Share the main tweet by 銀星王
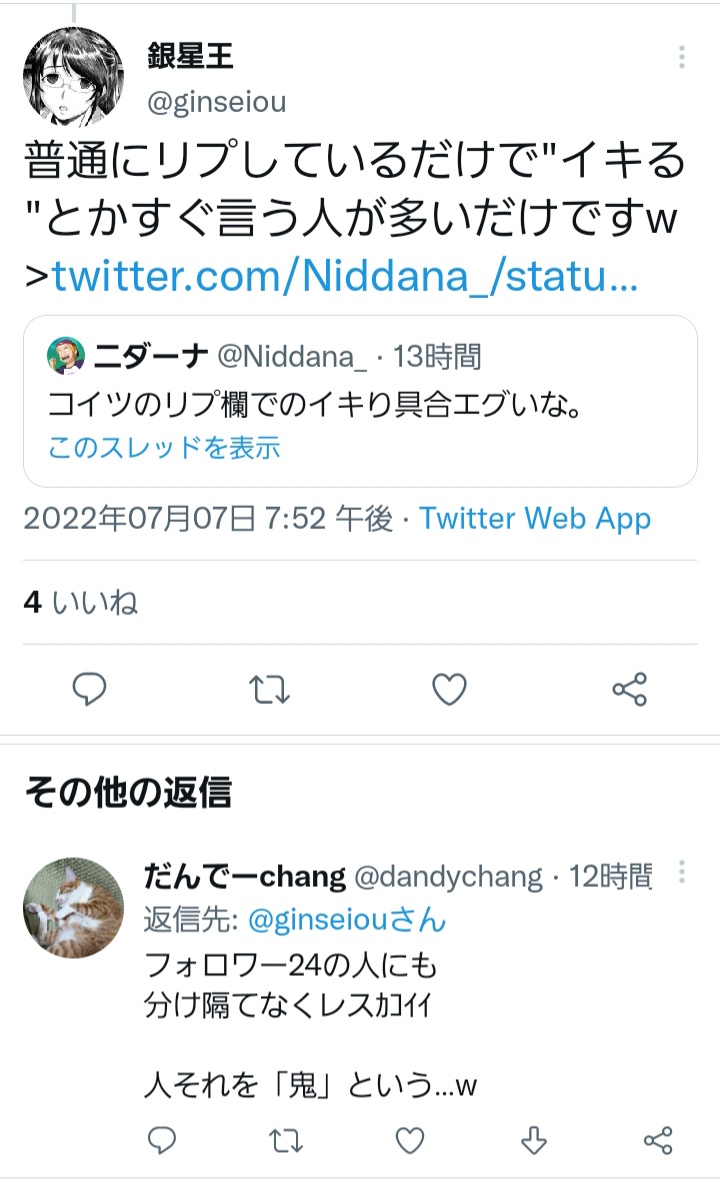Image resolution: width=720 pixels, height=1179 pixels. coord(629,689)
